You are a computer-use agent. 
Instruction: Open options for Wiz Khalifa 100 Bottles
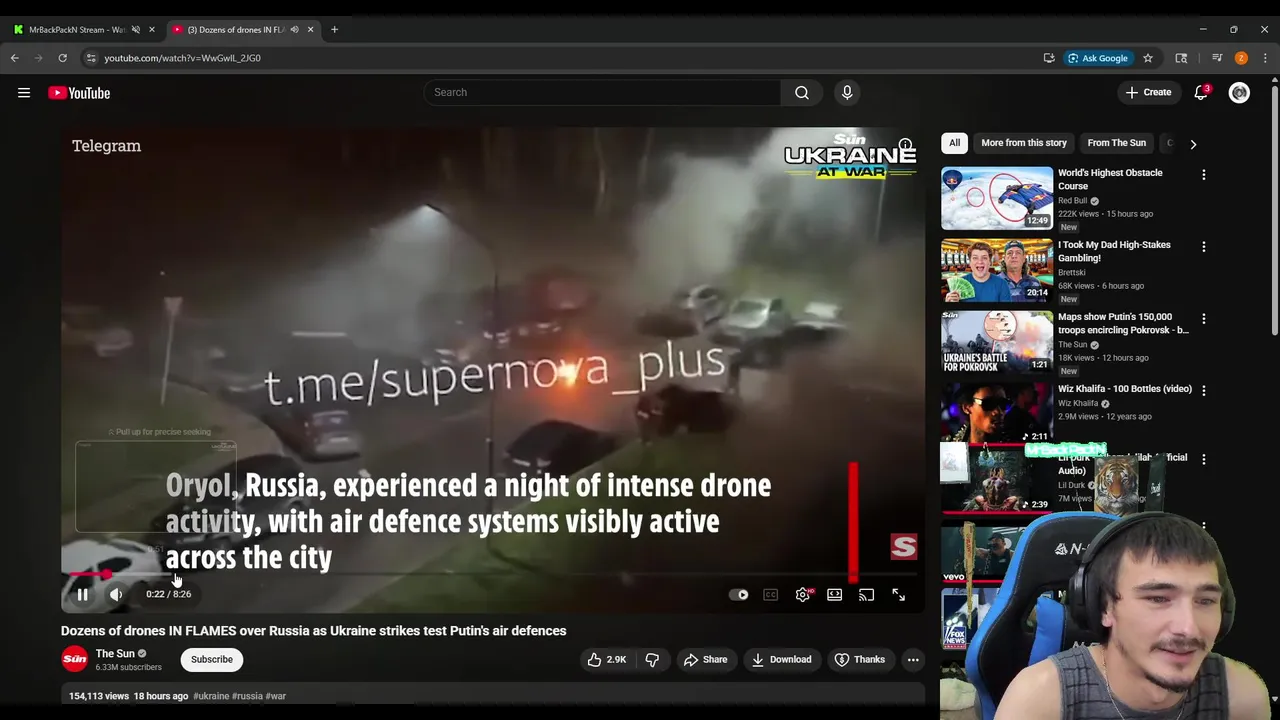(1204, 391)
